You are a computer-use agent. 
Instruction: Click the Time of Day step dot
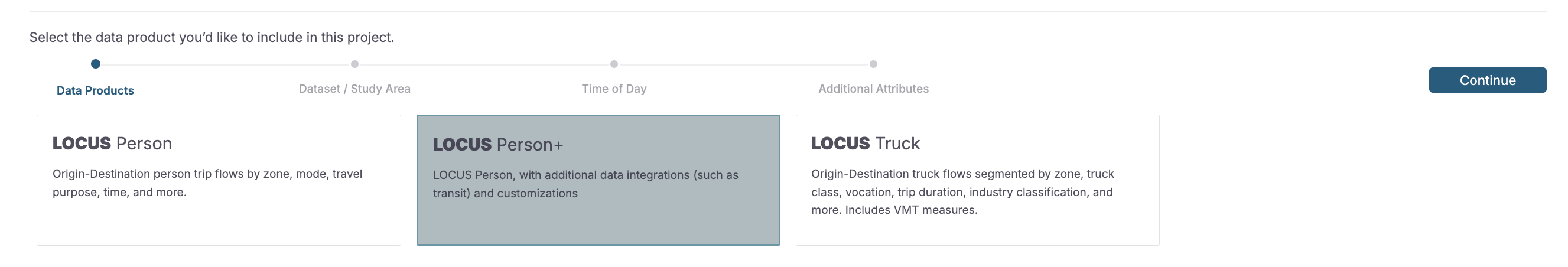point(614,64)
